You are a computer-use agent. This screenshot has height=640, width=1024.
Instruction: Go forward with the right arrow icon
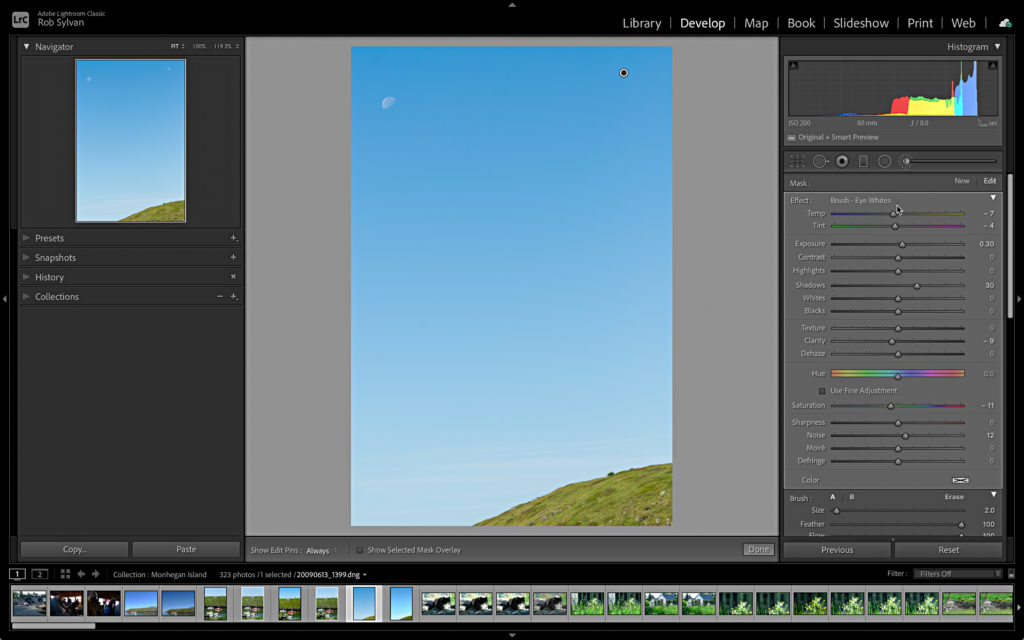tap(96, 574)
